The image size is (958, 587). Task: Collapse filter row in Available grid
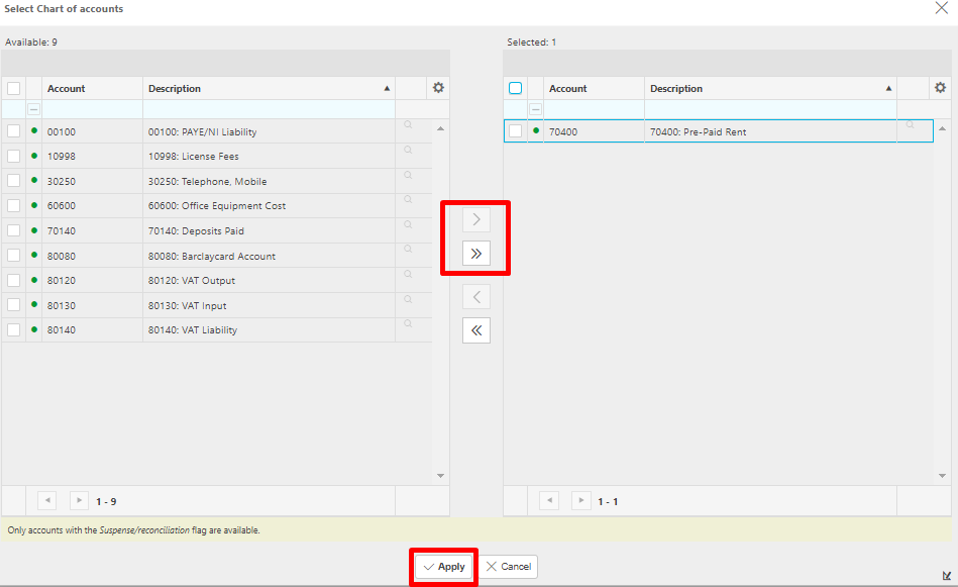[34, 109]
